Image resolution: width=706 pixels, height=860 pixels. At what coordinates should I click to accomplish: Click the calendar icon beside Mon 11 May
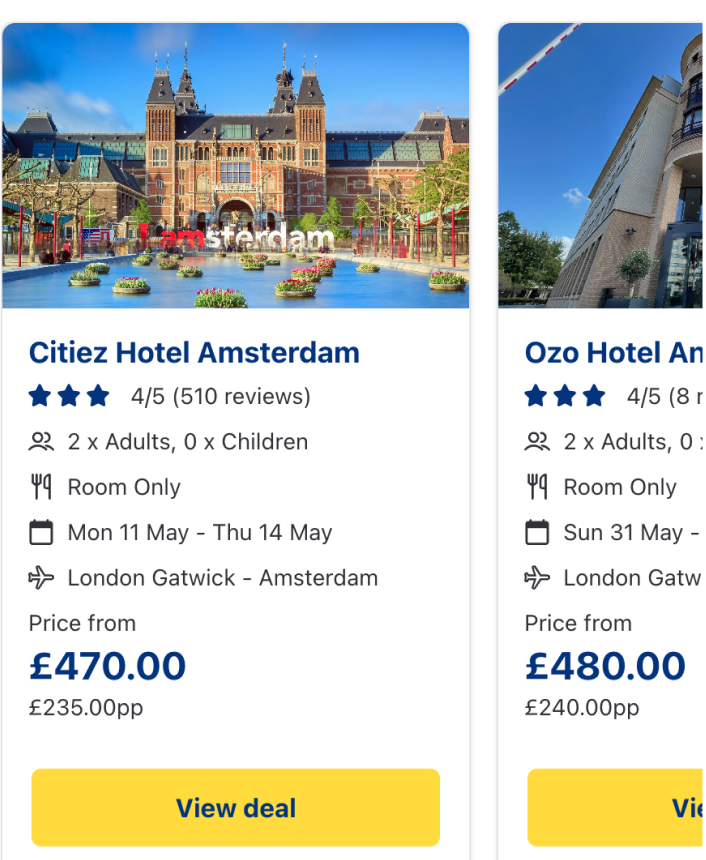click(x=41, y=532)
